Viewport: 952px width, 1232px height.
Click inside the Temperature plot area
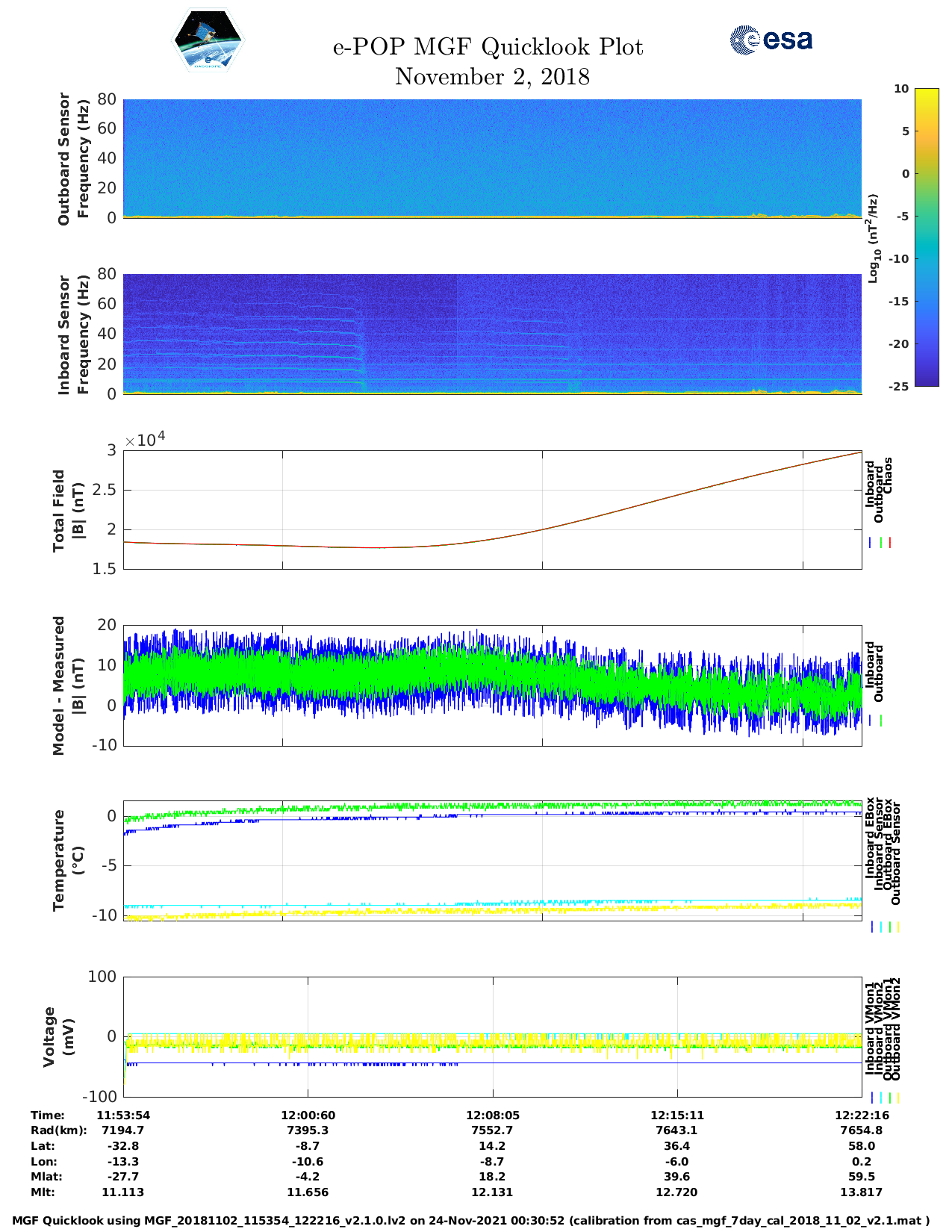(x=492, y=860)
